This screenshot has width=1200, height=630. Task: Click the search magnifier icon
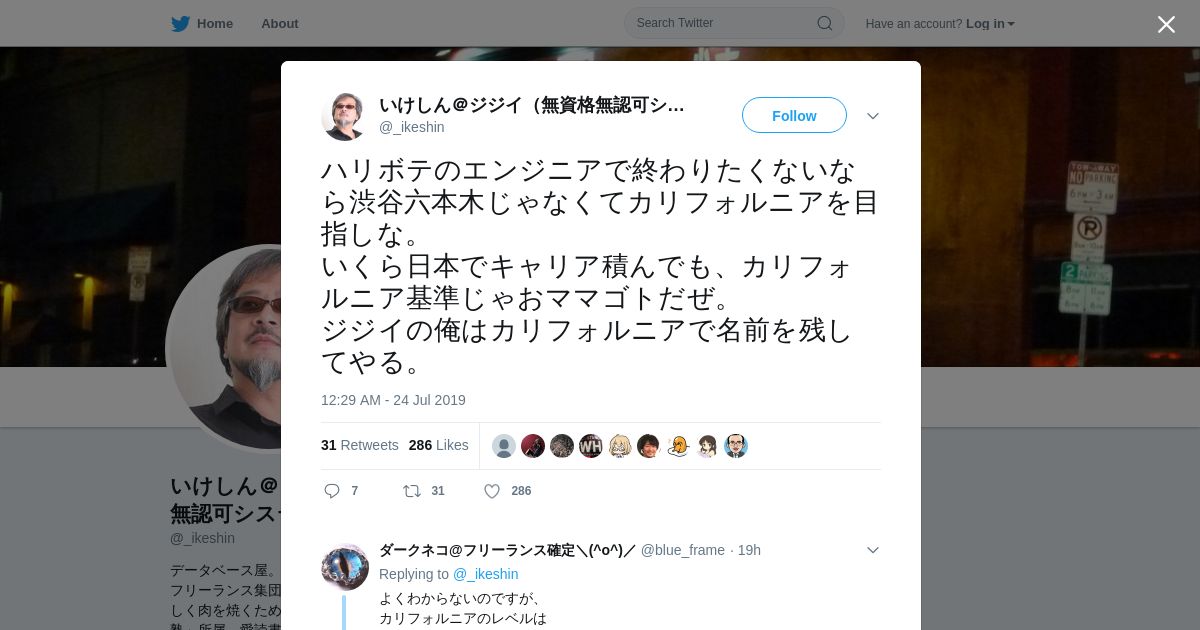[x=825, y=23]
